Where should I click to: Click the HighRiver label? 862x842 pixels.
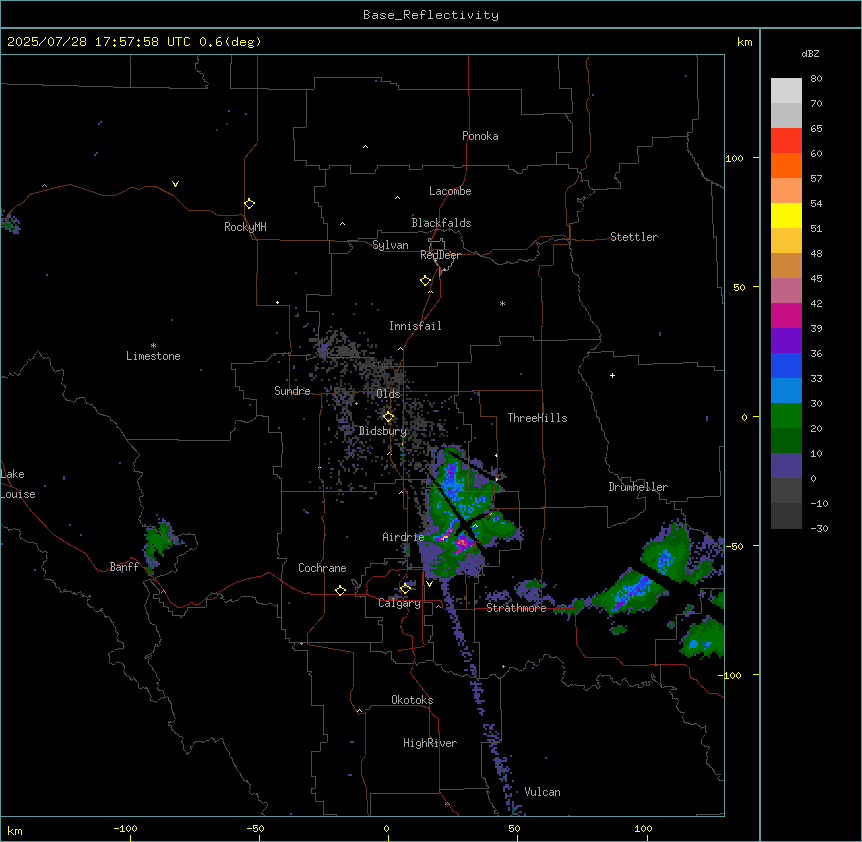(x=430, y=743)
